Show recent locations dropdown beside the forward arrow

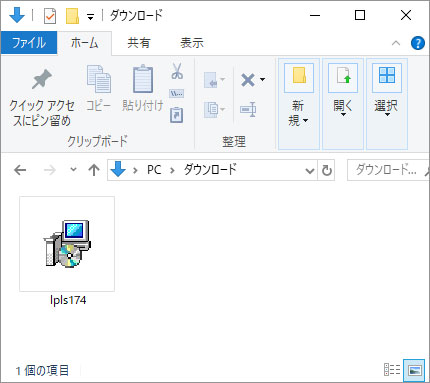tap(73, 170)
